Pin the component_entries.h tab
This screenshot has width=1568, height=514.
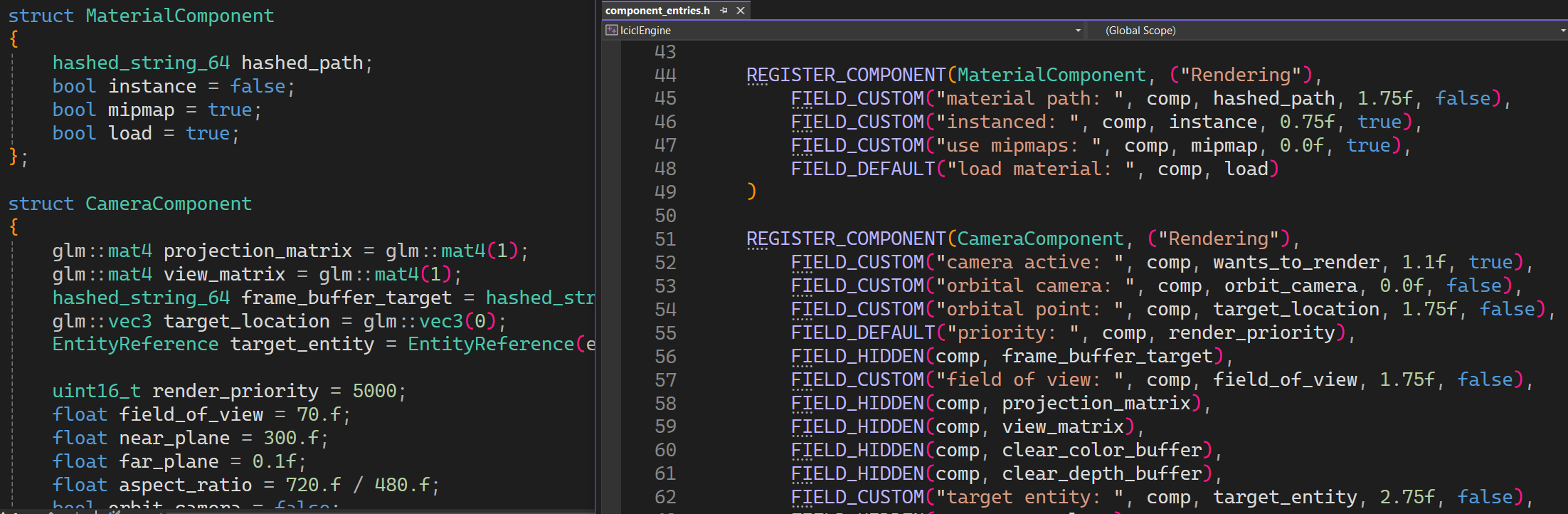tap(724, 11)
